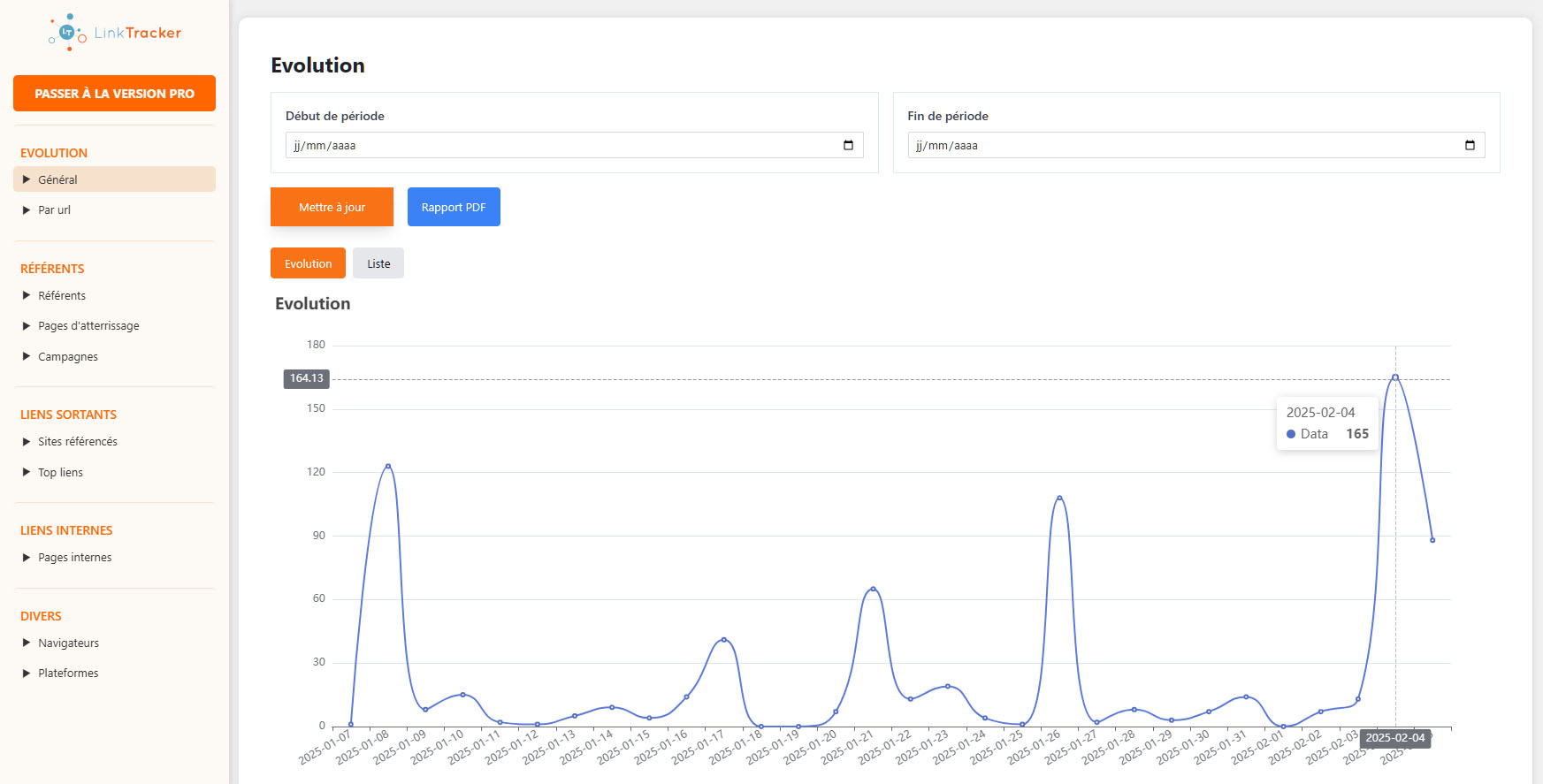Viewport: 1543px width, 784px height.
Task: Click the highlighted 2025-02-04 axis label
Action: [1395, 738]
